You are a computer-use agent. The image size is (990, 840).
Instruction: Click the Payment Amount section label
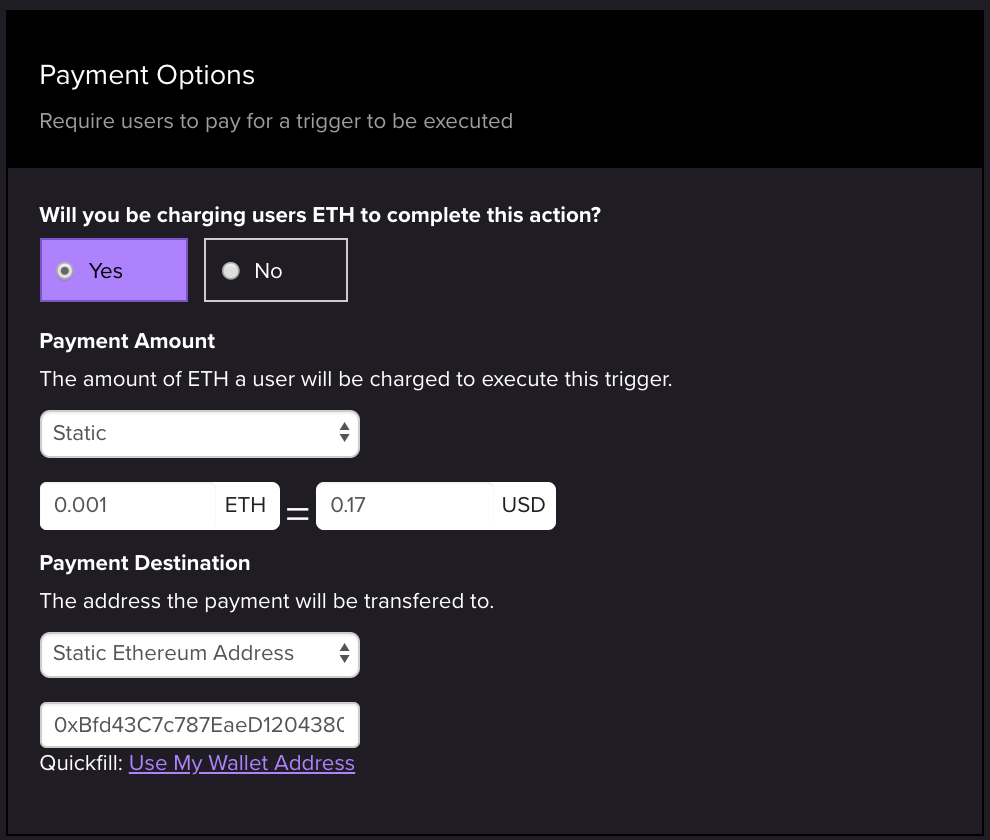pyautogui.click(x=127, y=341)
